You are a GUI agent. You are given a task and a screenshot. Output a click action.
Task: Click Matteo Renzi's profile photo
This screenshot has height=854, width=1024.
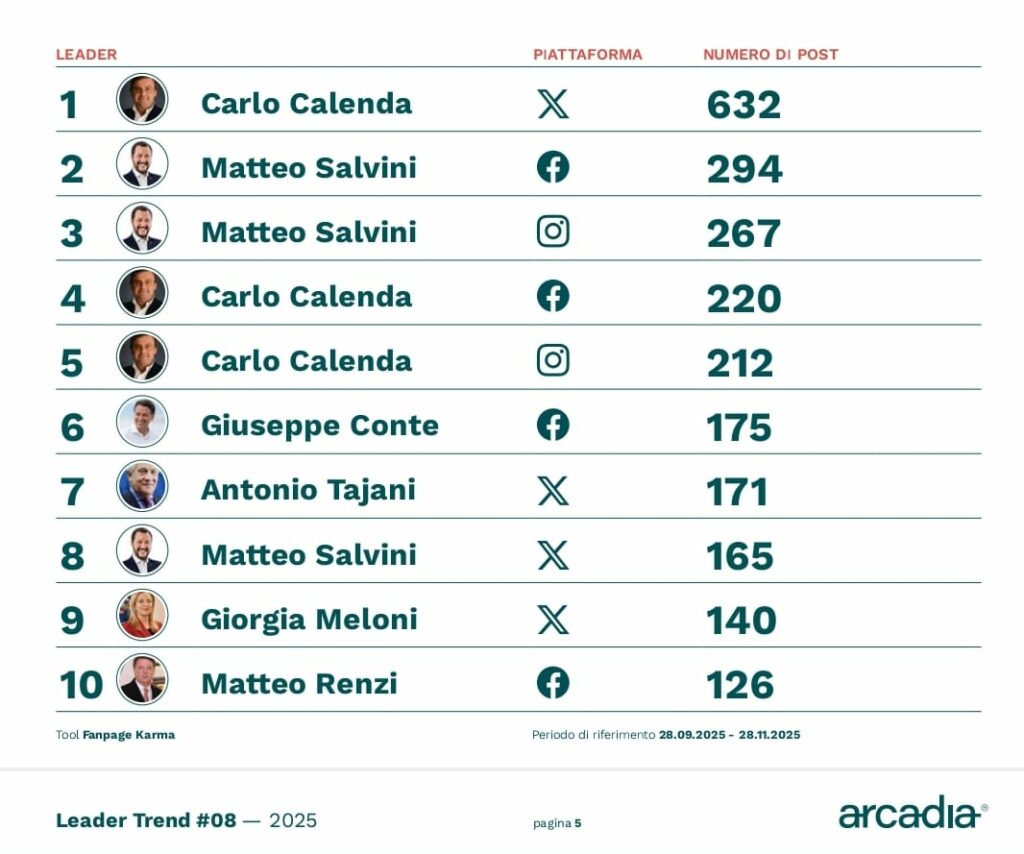point(142,680)
